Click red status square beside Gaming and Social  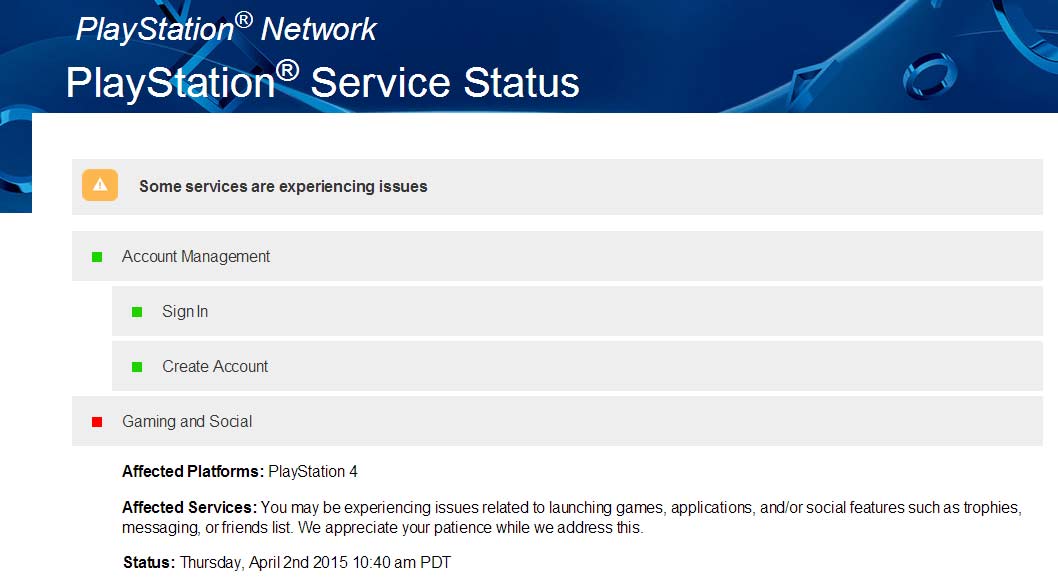click(x=97, y=422)
